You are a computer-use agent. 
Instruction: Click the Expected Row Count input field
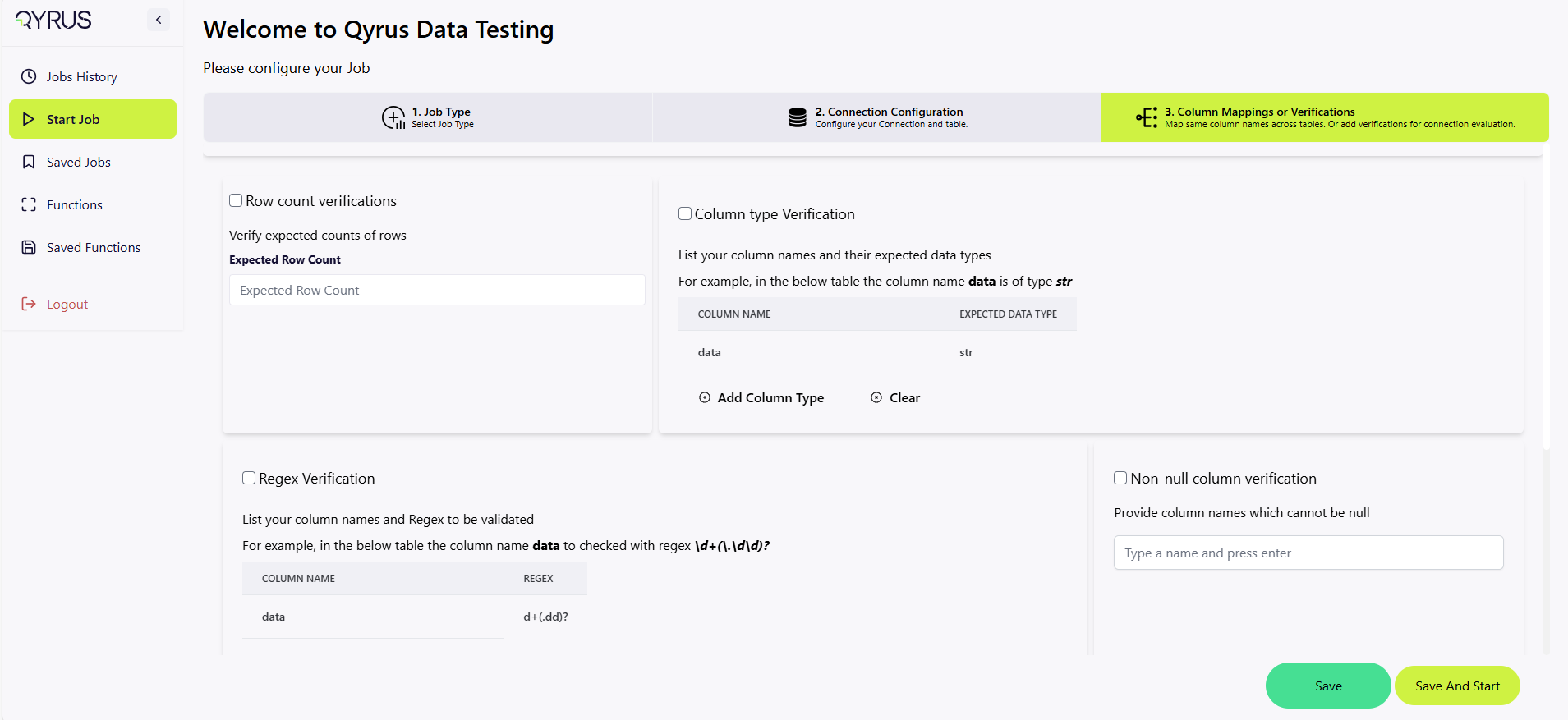pyautogui.click(x=436, y=289)
